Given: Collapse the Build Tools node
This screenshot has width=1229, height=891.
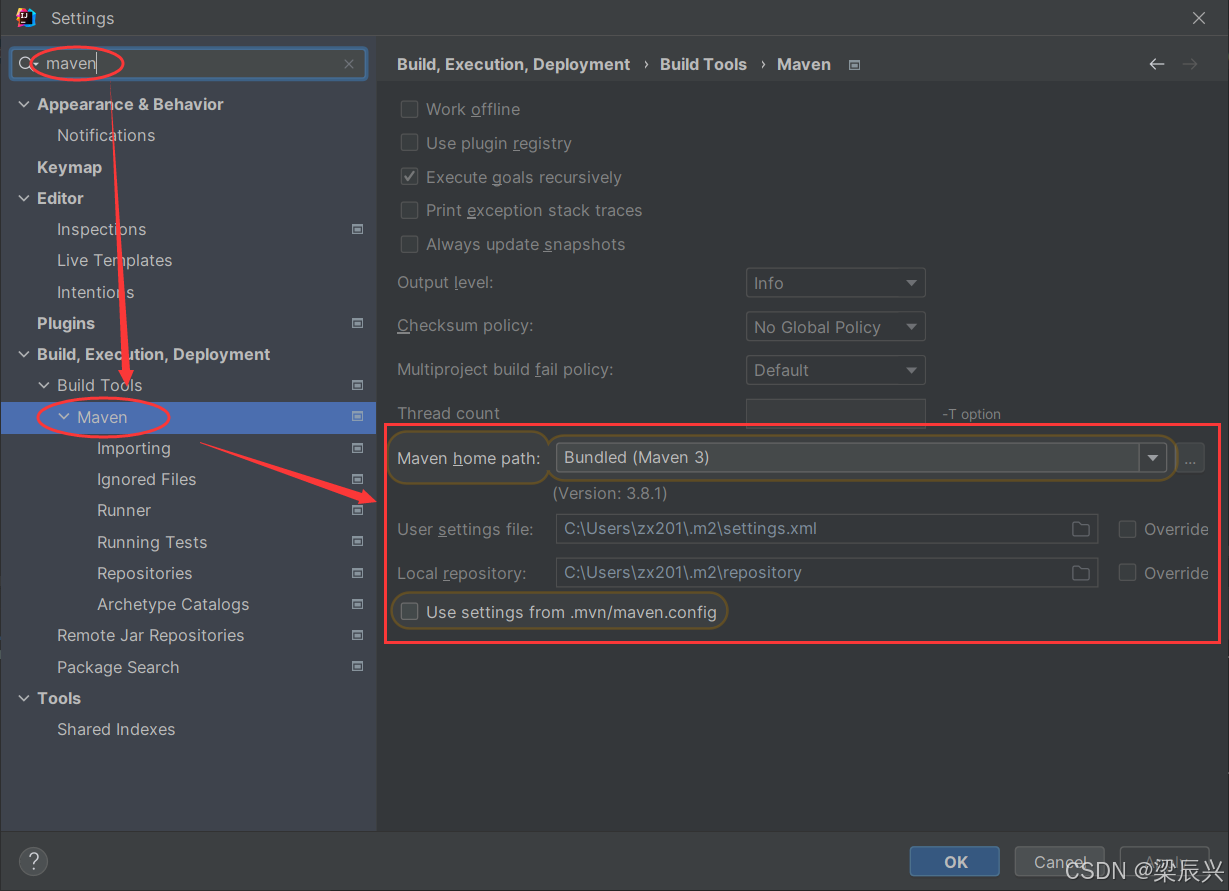Looking at the screenshot, I should (44, 385).
